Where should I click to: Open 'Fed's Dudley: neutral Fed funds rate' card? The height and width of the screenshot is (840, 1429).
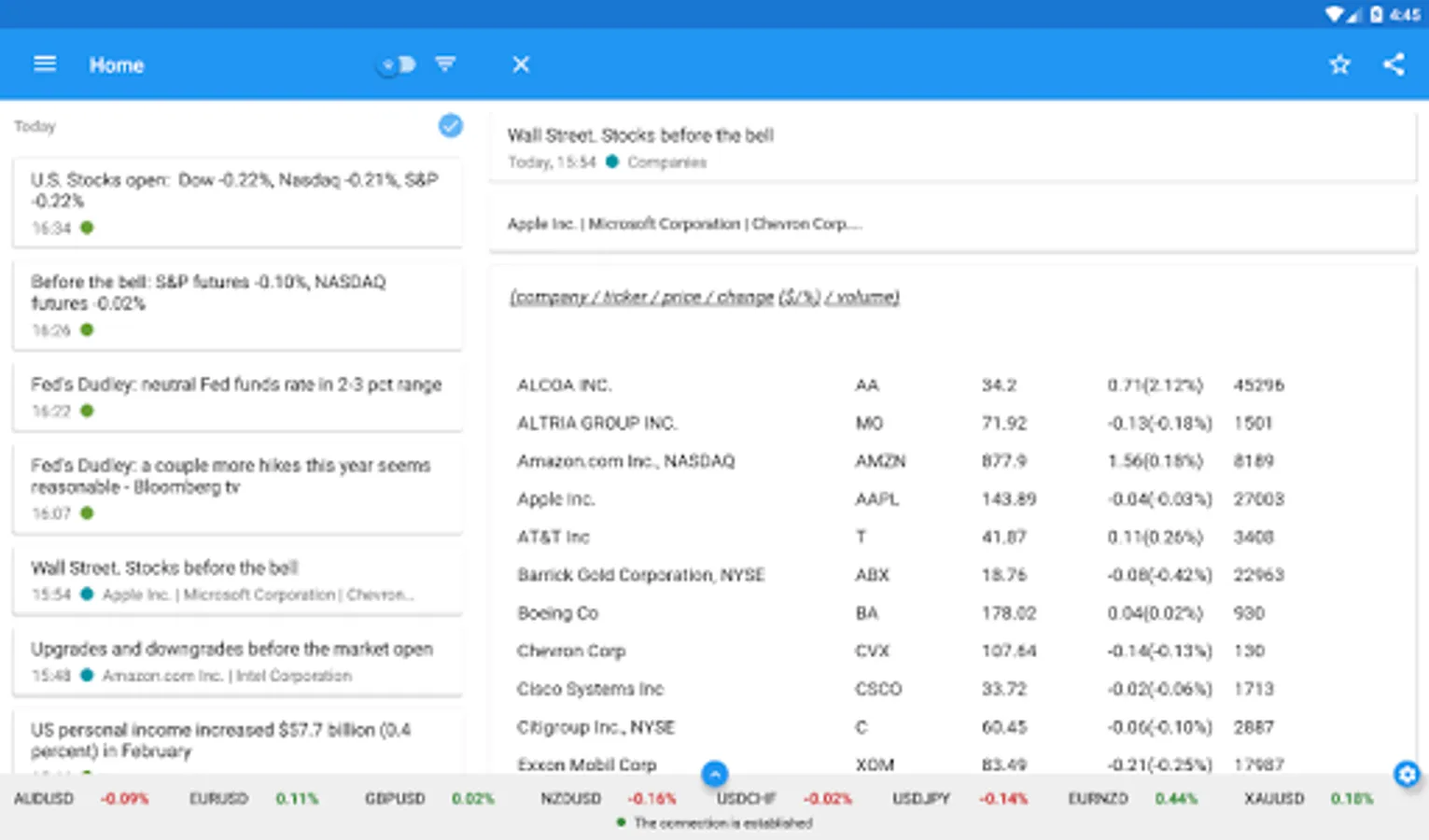tap(237, 397)
